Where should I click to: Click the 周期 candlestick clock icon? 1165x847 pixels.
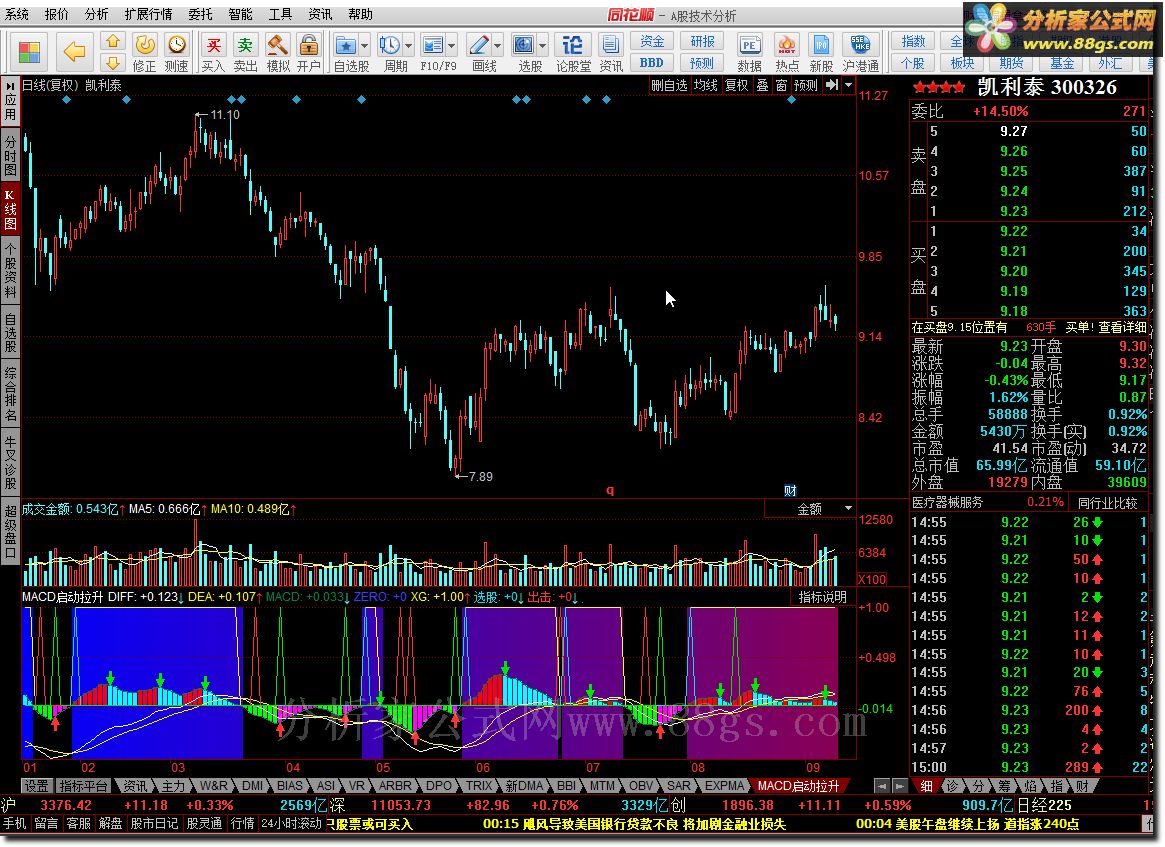(x=389, y=45)
